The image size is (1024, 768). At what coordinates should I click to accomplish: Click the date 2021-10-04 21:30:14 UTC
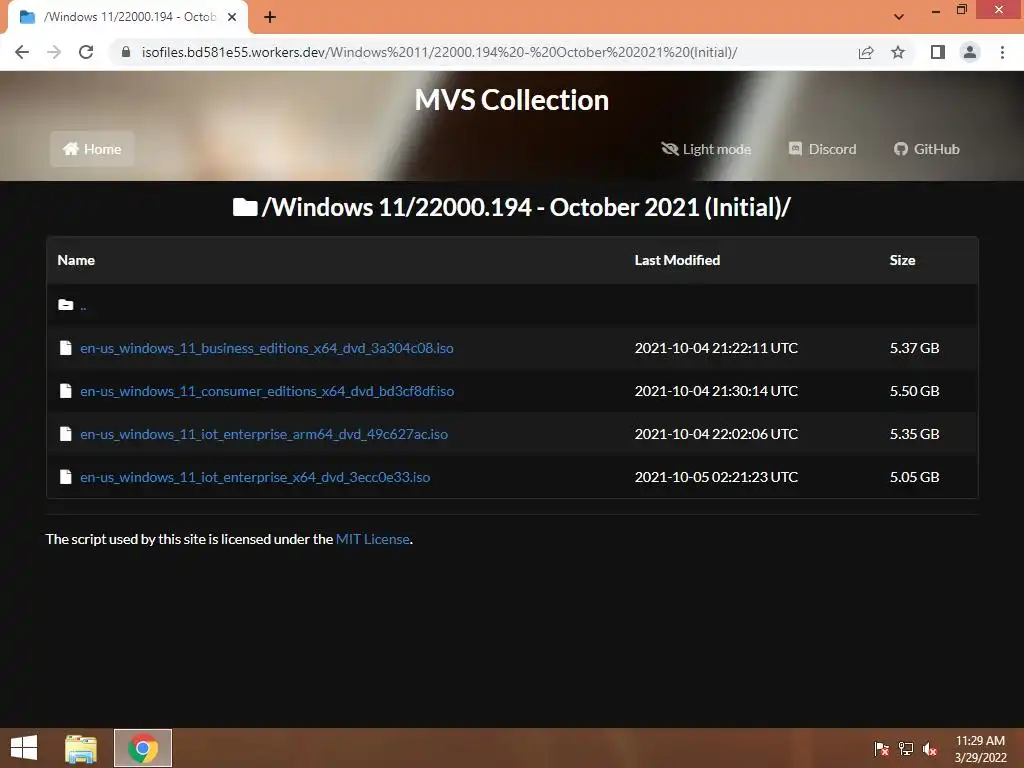[716, 391]
